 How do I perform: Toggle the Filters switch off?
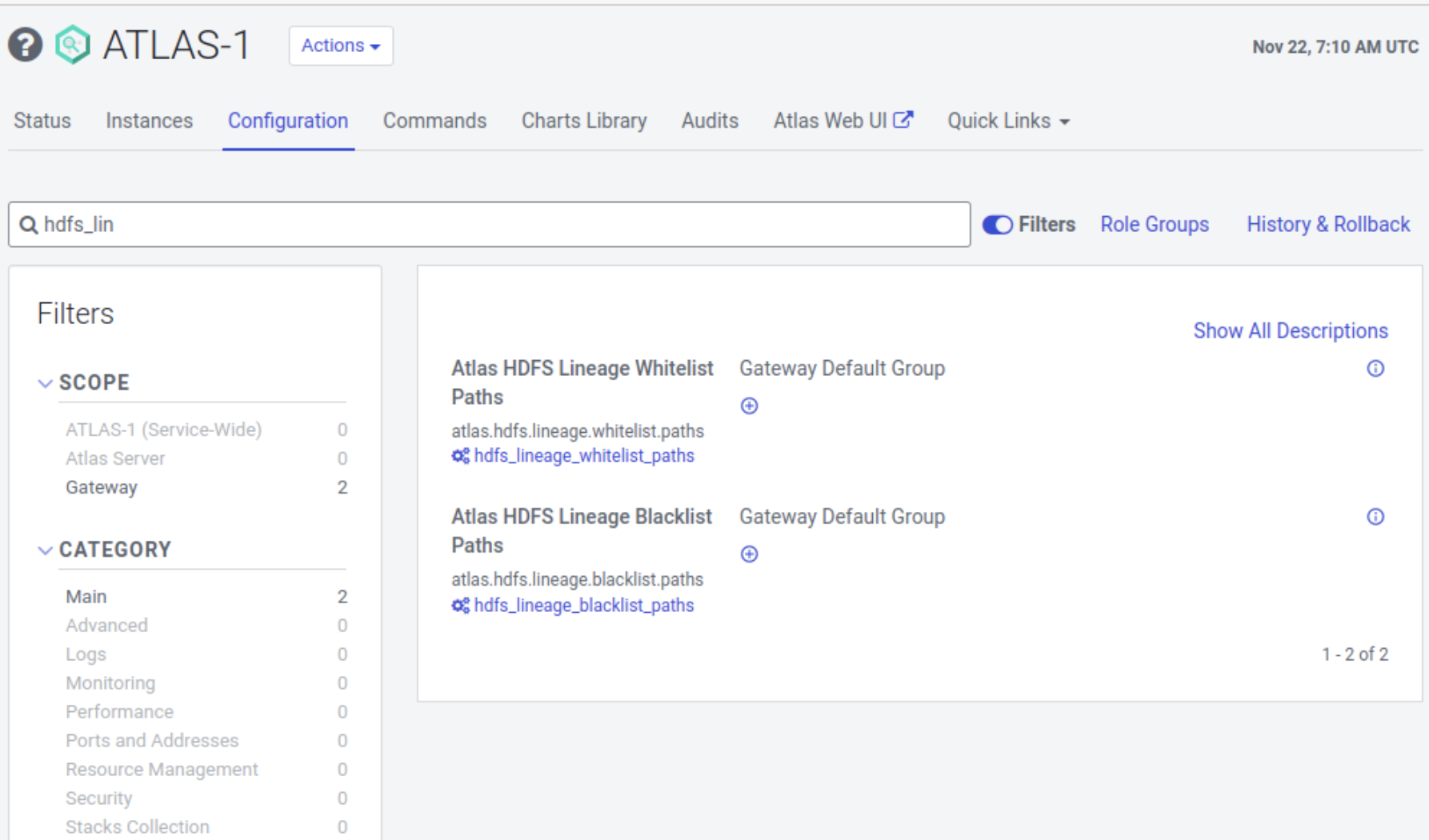[x=997, y=225]
